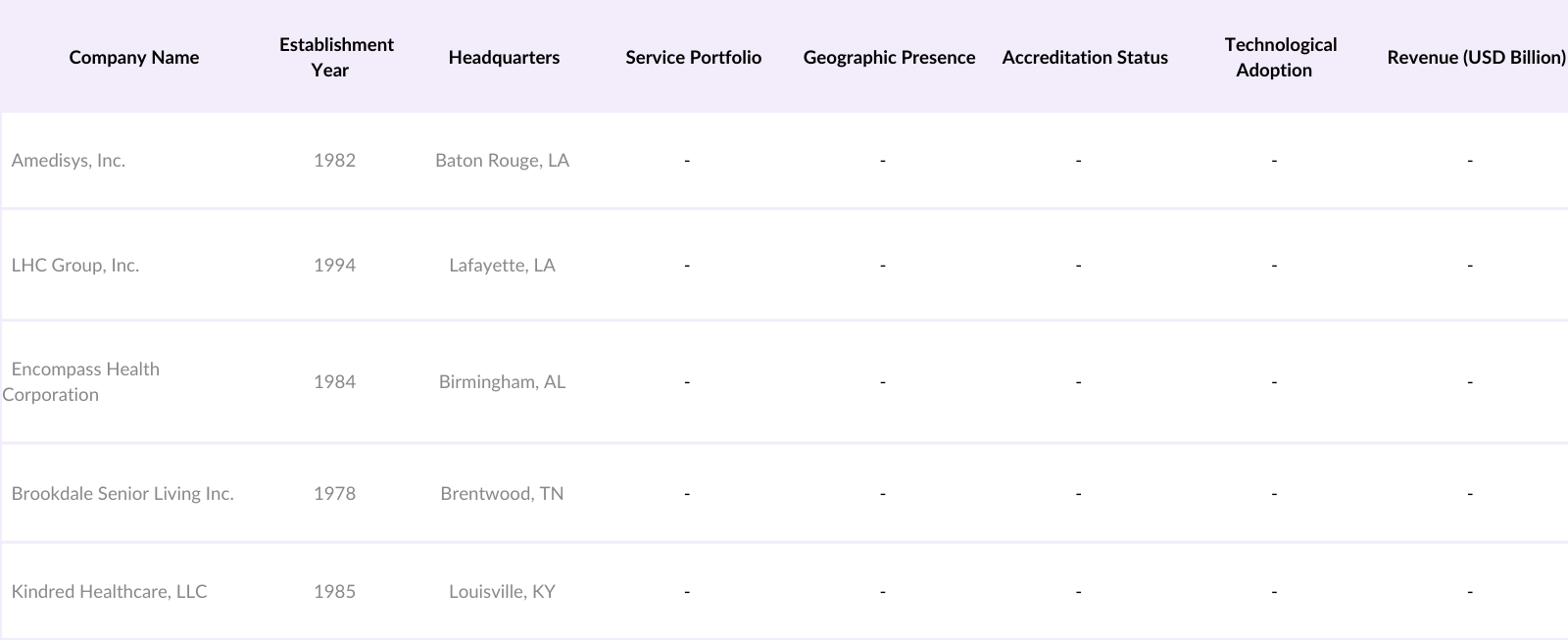Select the Kindred Healthcare, LLC cell
Screen dimensions: 1568x640
(x=109, y=592)
